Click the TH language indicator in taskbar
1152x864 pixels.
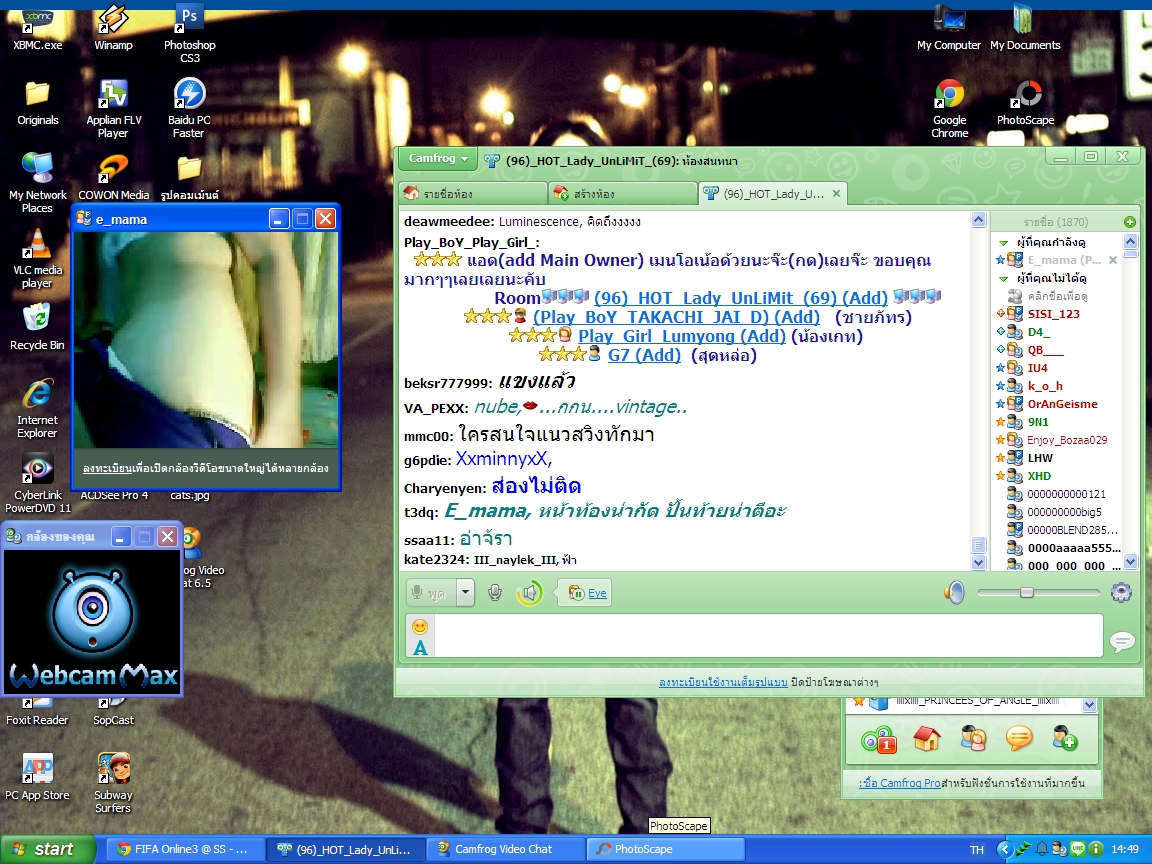pyautogui.click(x=976, y=849)
